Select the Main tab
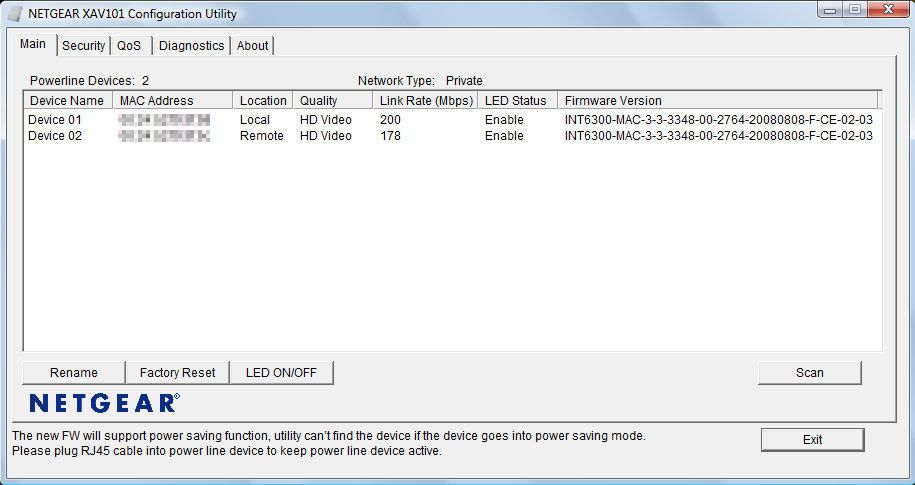Image resolution: width=915 pixels, height=485 pixels. (x=33, y=44)
